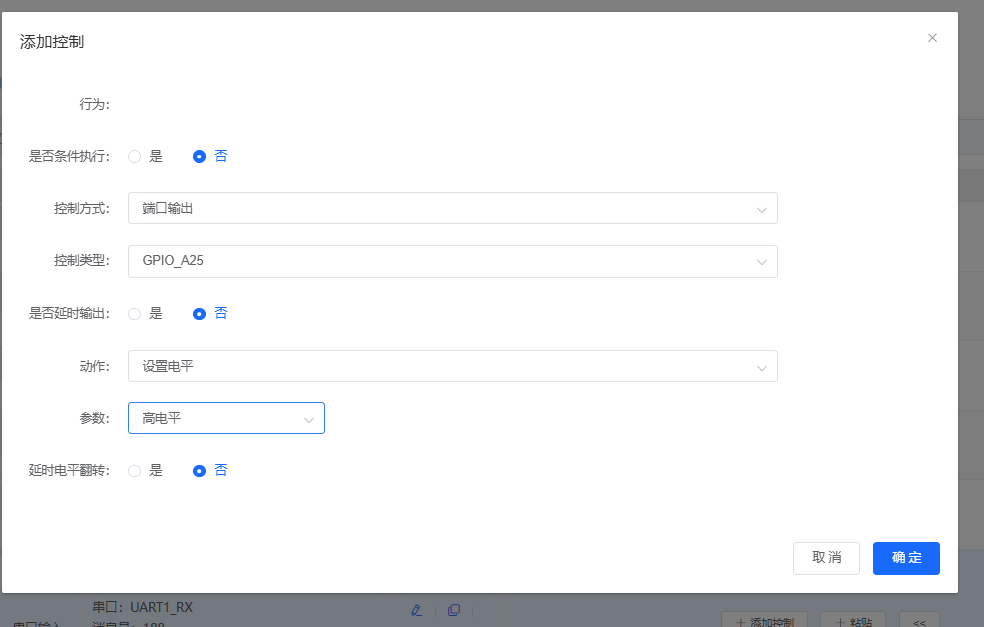Viewport: 984px width, 627px height.
Task: Click the chevron arrow in the 控制方式 box
Action: click(761, 209)
